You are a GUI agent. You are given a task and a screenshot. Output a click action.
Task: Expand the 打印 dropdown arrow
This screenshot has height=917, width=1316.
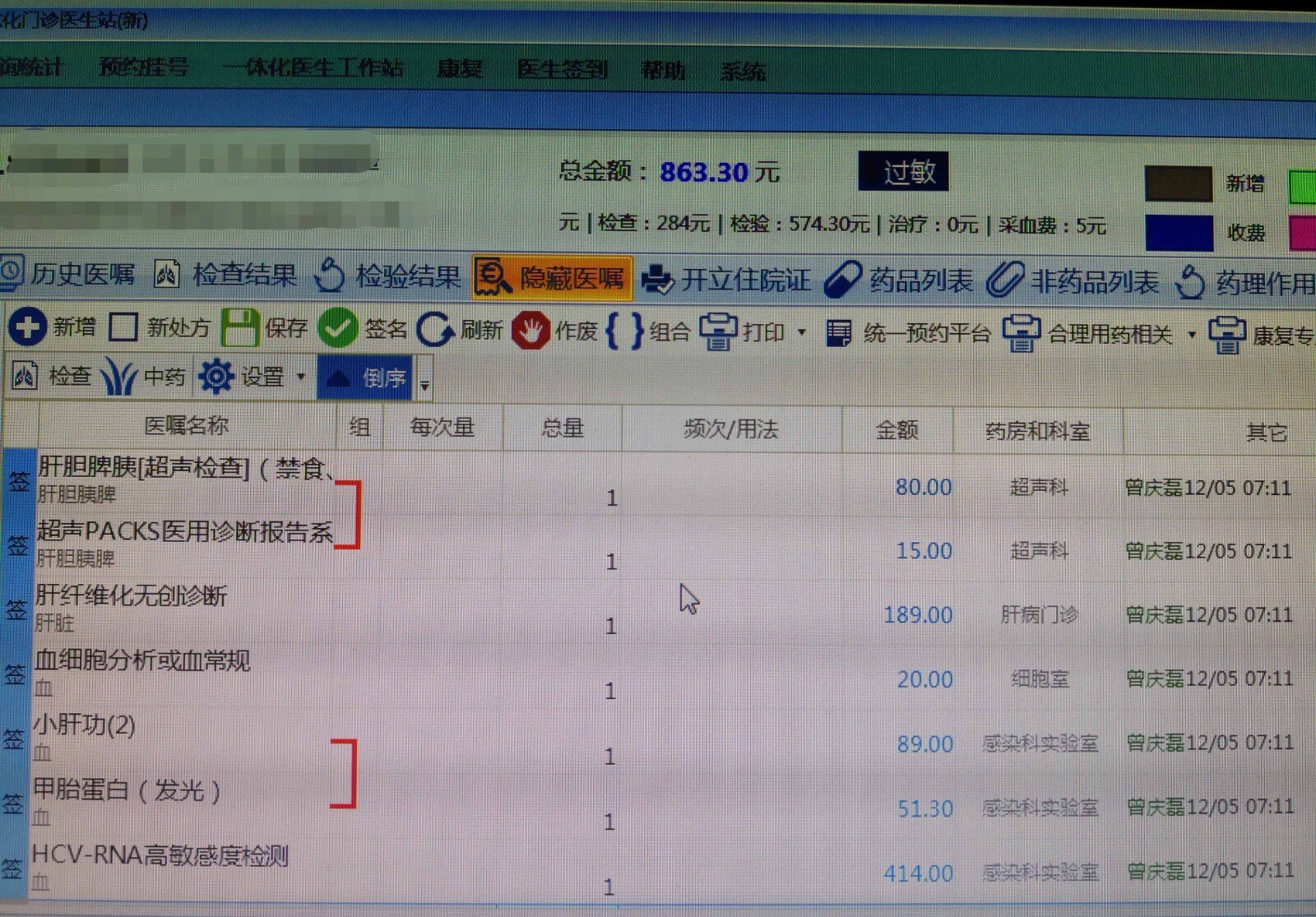(x=802, y=333)
